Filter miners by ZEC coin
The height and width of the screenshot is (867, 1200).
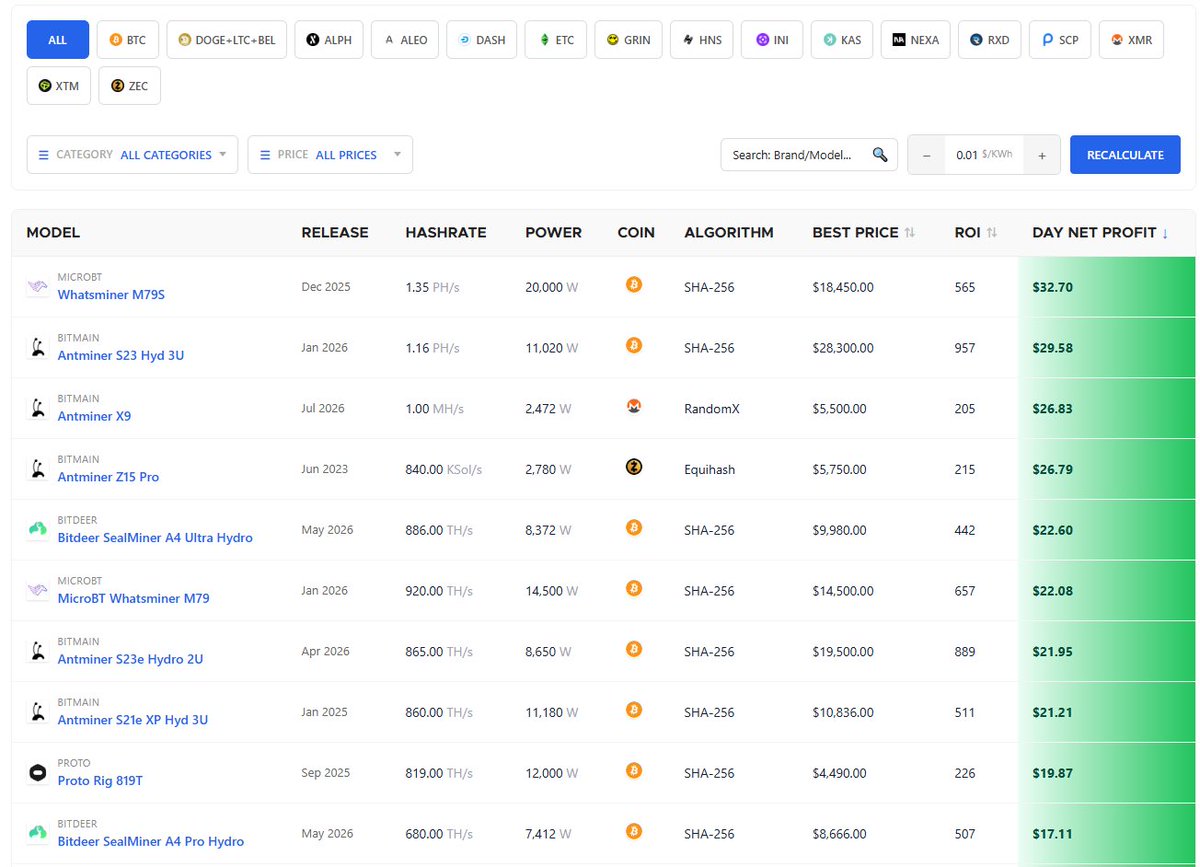click(130, 86)
